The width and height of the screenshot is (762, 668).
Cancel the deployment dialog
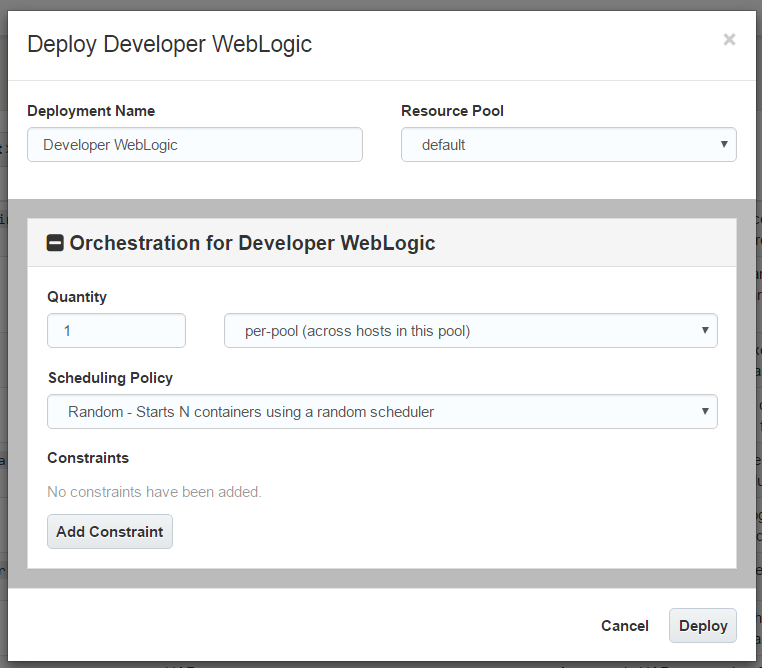pos(624,626)
